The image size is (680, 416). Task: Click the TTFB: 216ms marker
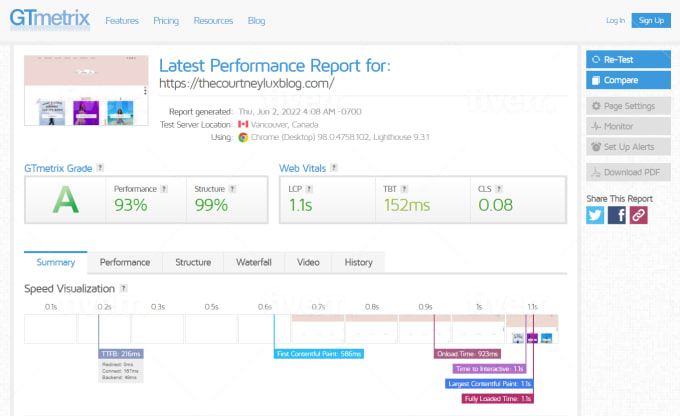(x=121, y=354)
